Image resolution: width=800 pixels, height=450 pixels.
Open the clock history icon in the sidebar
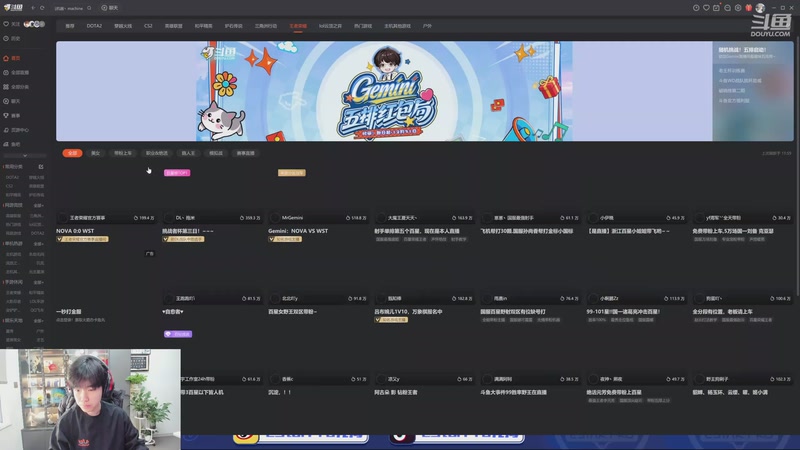6,38
